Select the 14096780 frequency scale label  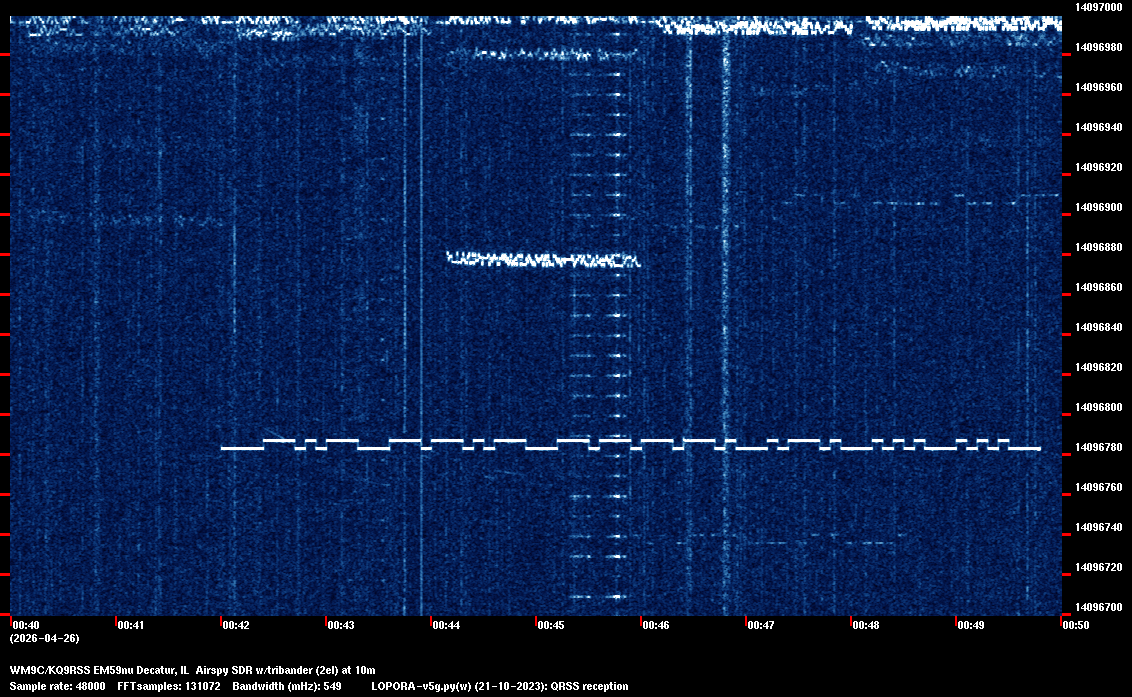click(1097, 447)
